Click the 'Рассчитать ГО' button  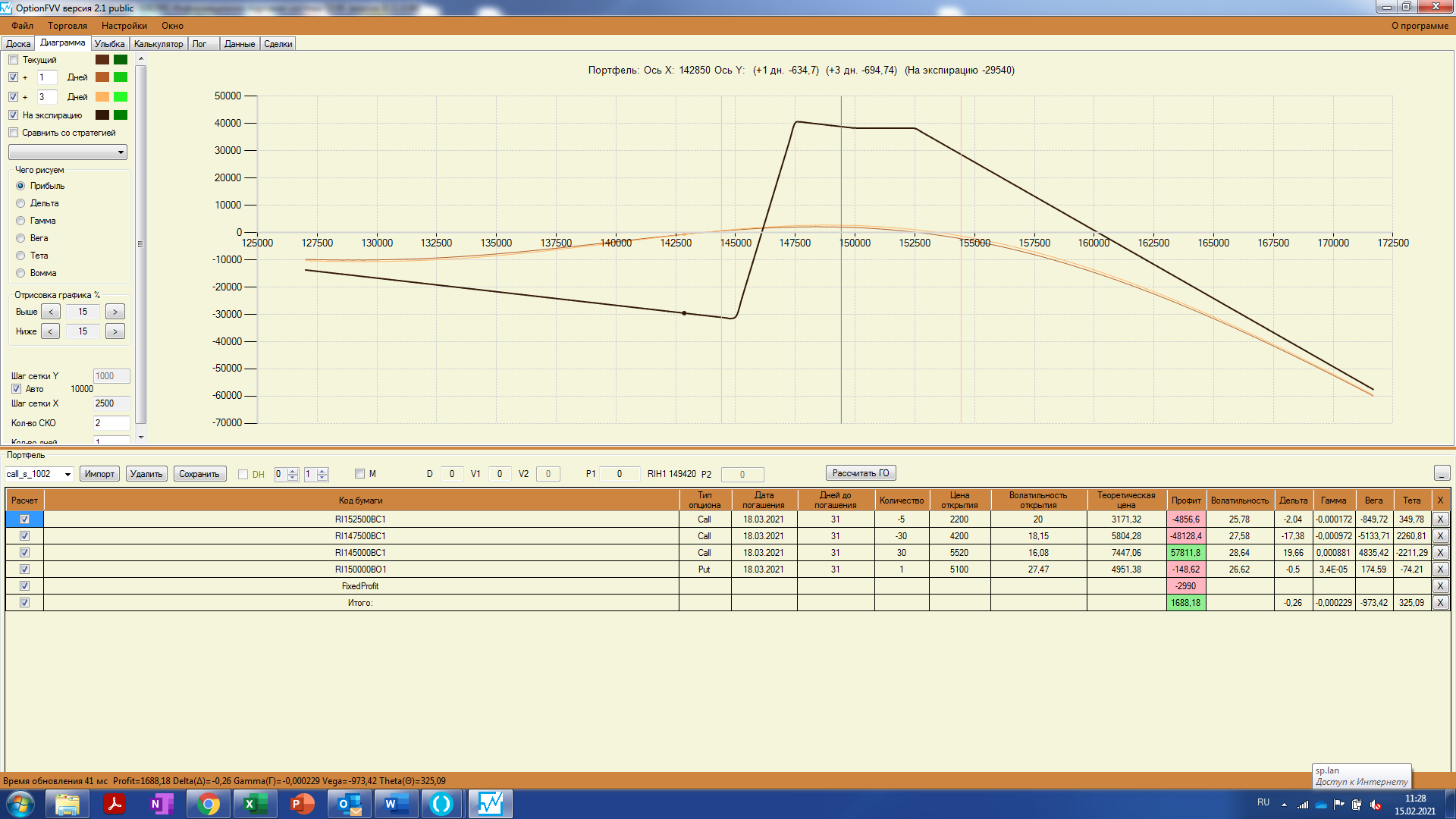tap(860, 473)
